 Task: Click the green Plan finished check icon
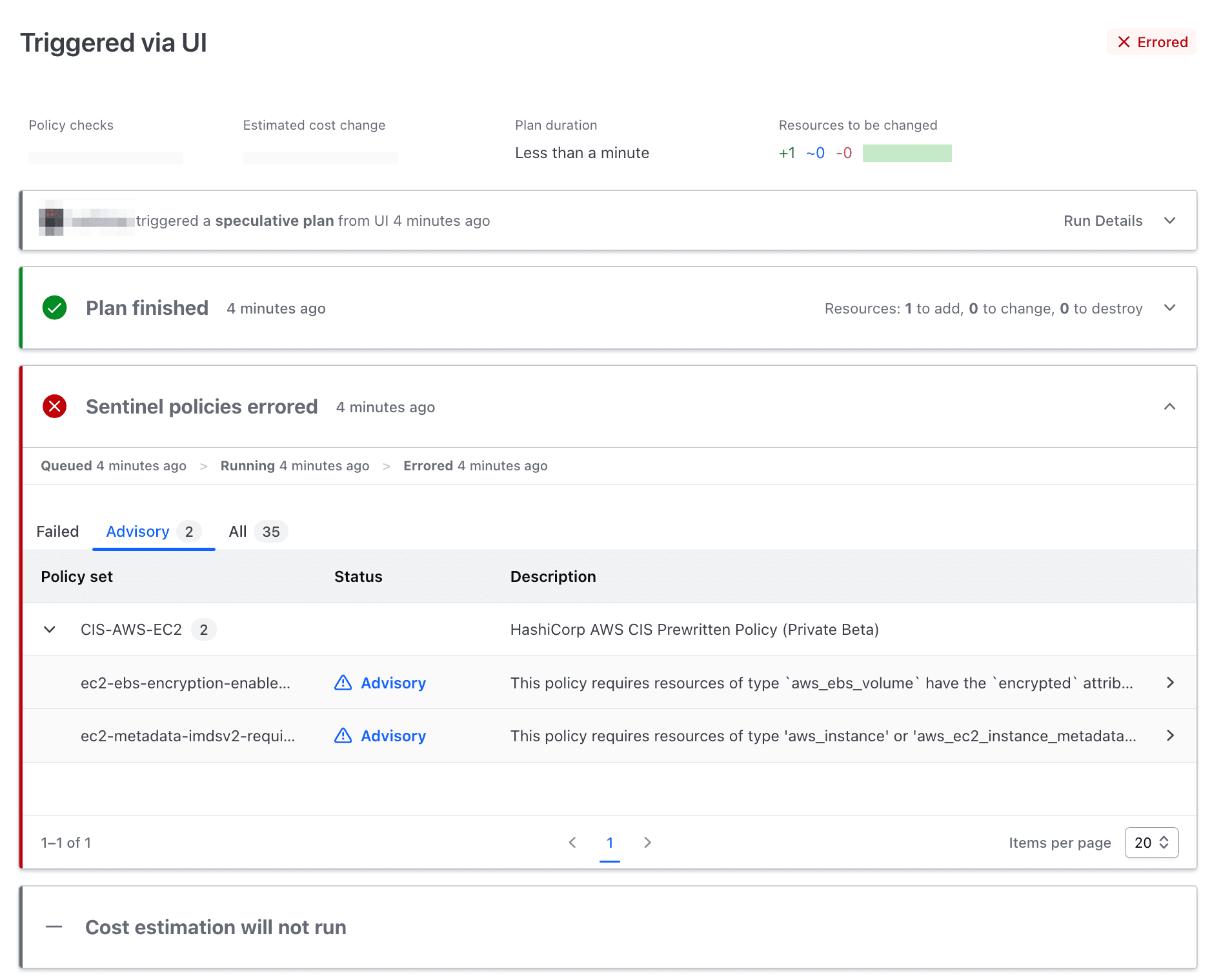pyautogui.click(x=54, y=308)
